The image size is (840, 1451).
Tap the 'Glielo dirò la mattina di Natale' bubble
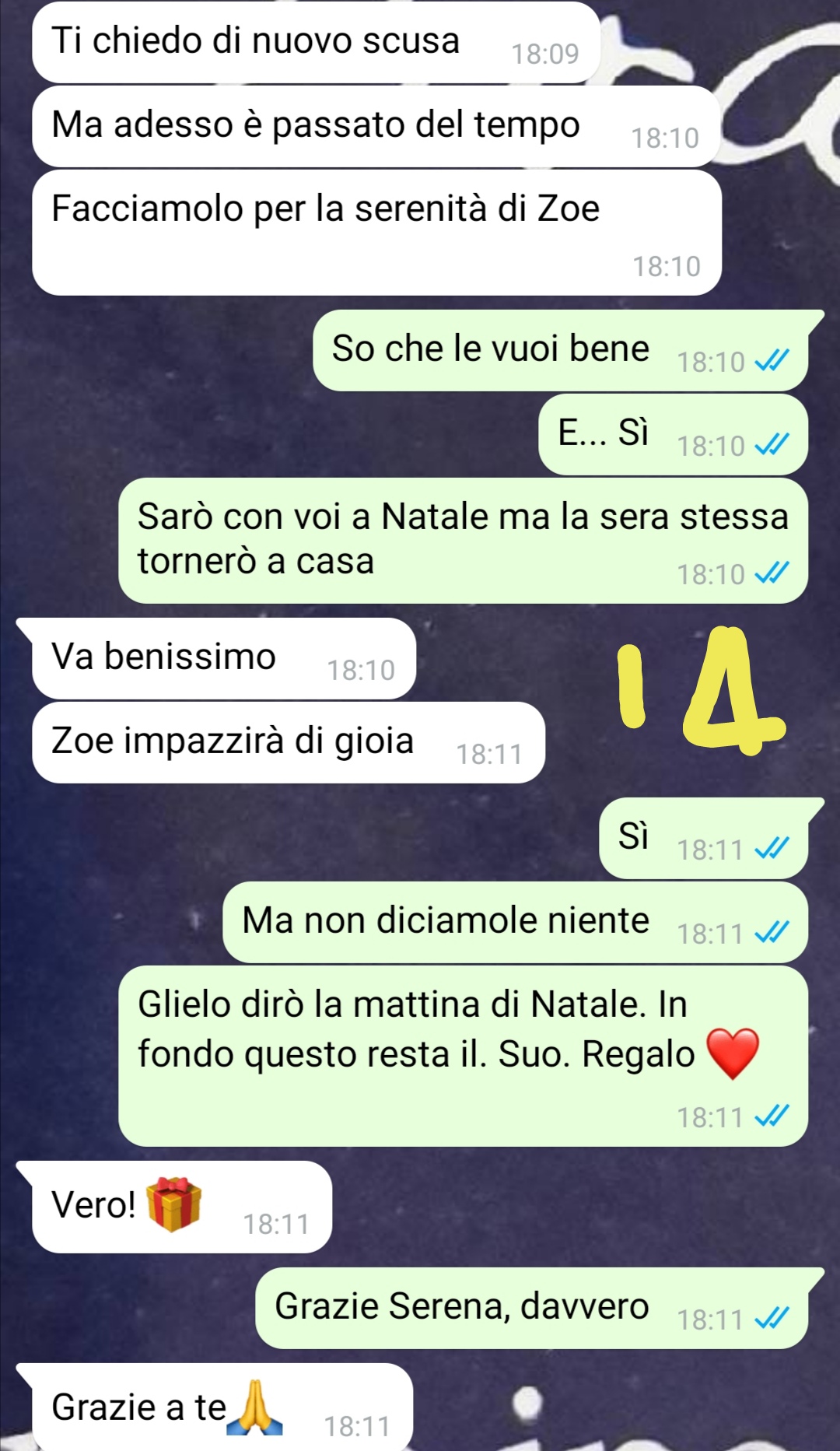click(x=463, y=1056)
